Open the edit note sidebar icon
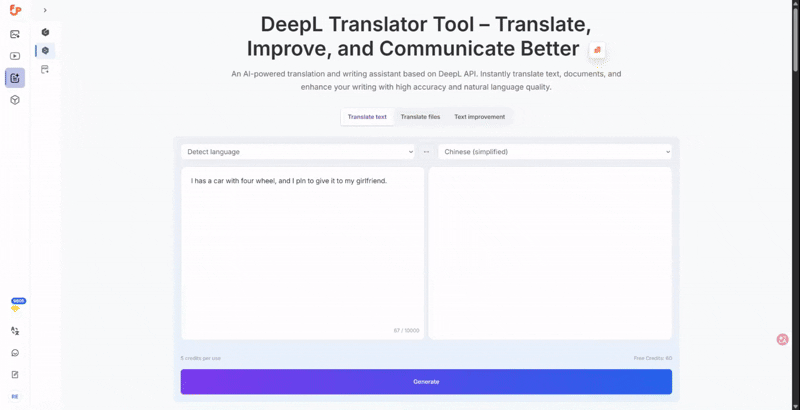 15,375
